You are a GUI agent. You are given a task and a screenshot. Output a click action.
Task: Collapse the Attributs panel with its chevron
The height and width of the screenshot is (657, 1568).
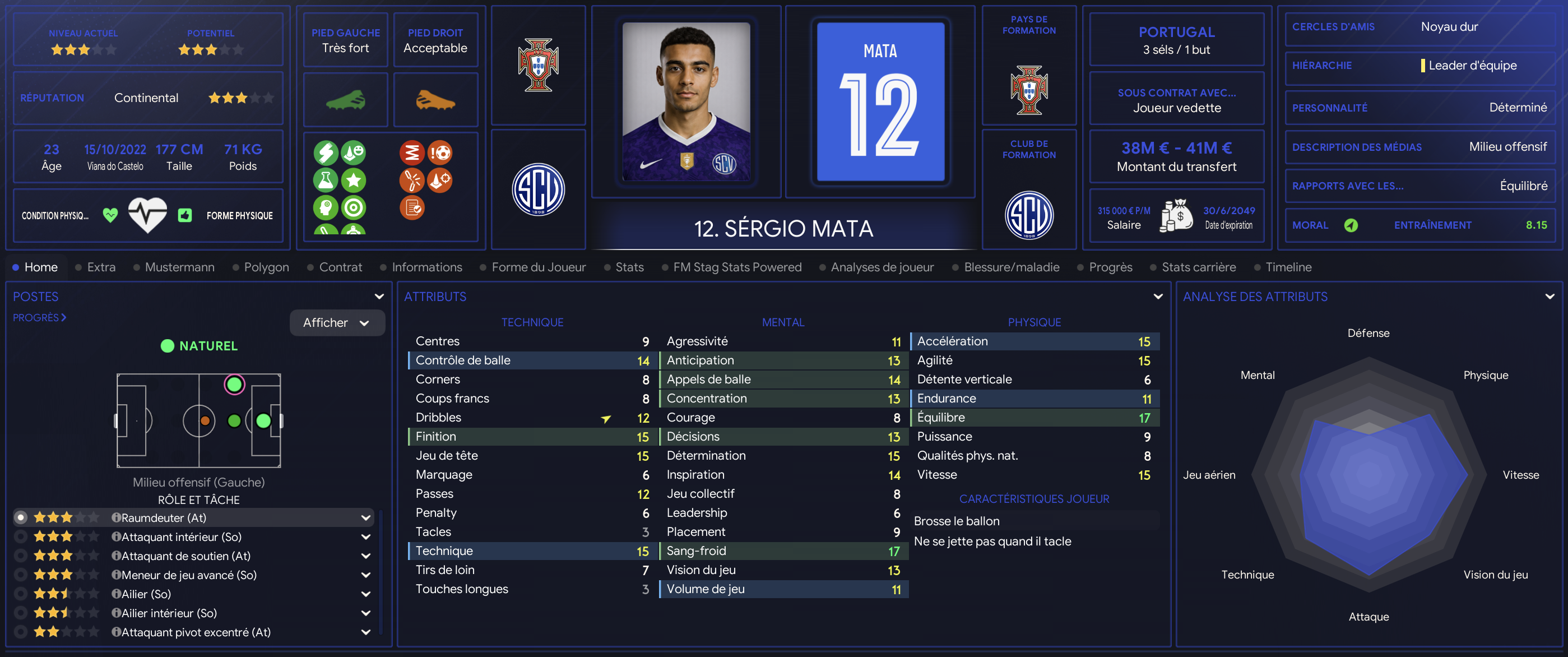(1158, 297)
